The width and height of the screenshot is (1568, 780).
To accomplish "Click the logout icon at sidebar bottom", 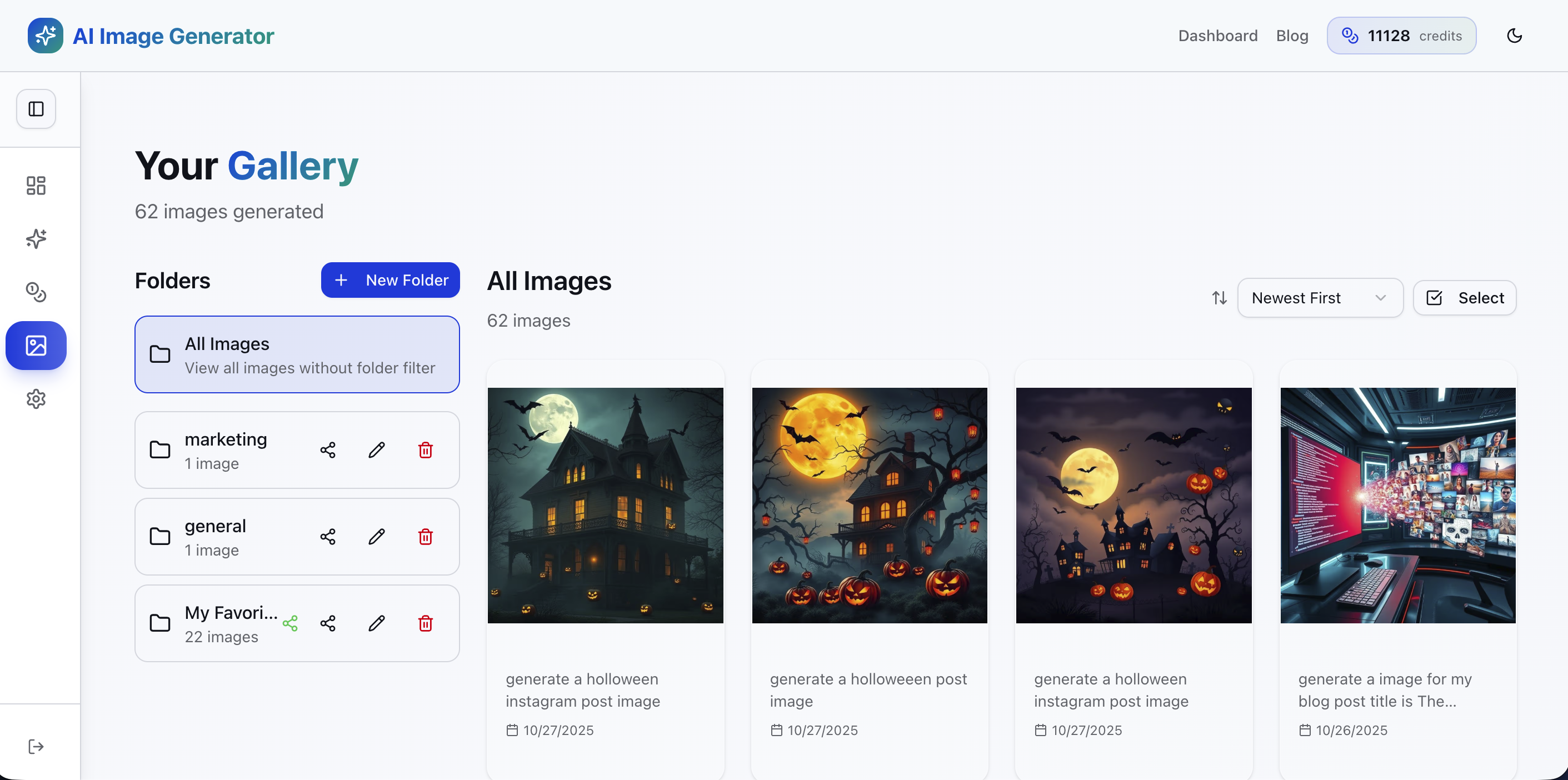I will 36,747.
